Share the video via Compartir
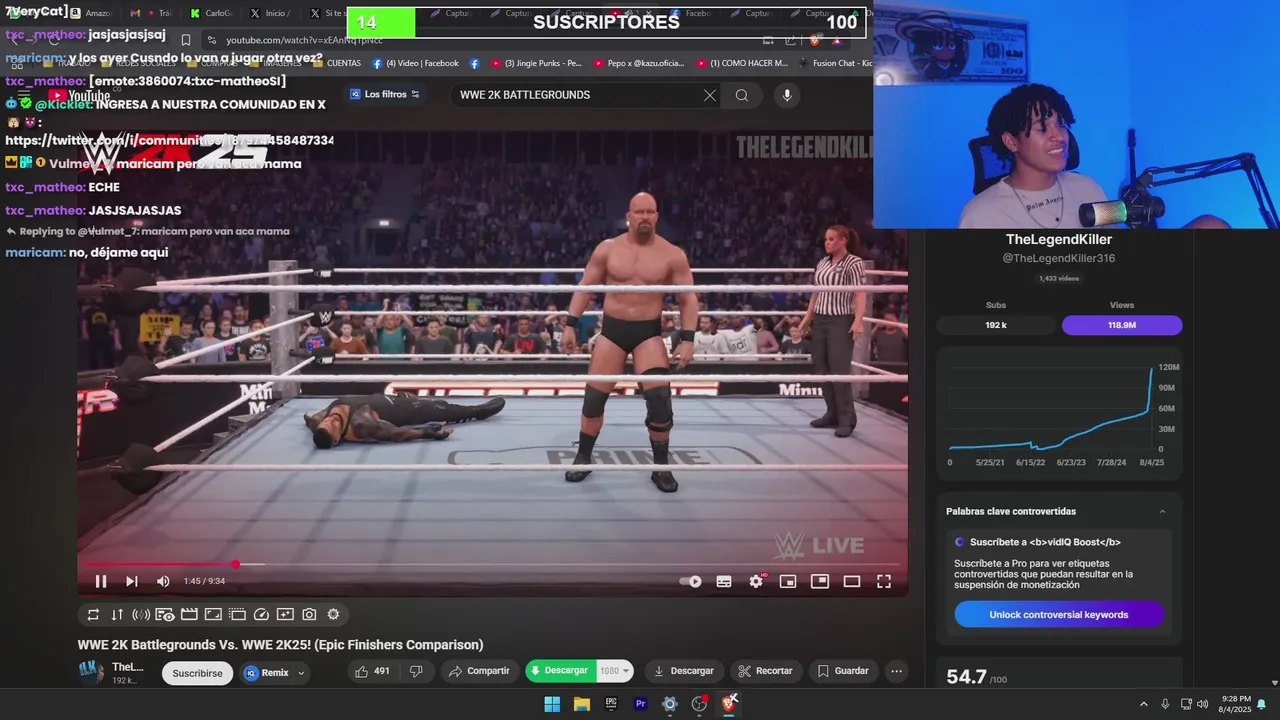1280x720 pixels. pos(479,671)
